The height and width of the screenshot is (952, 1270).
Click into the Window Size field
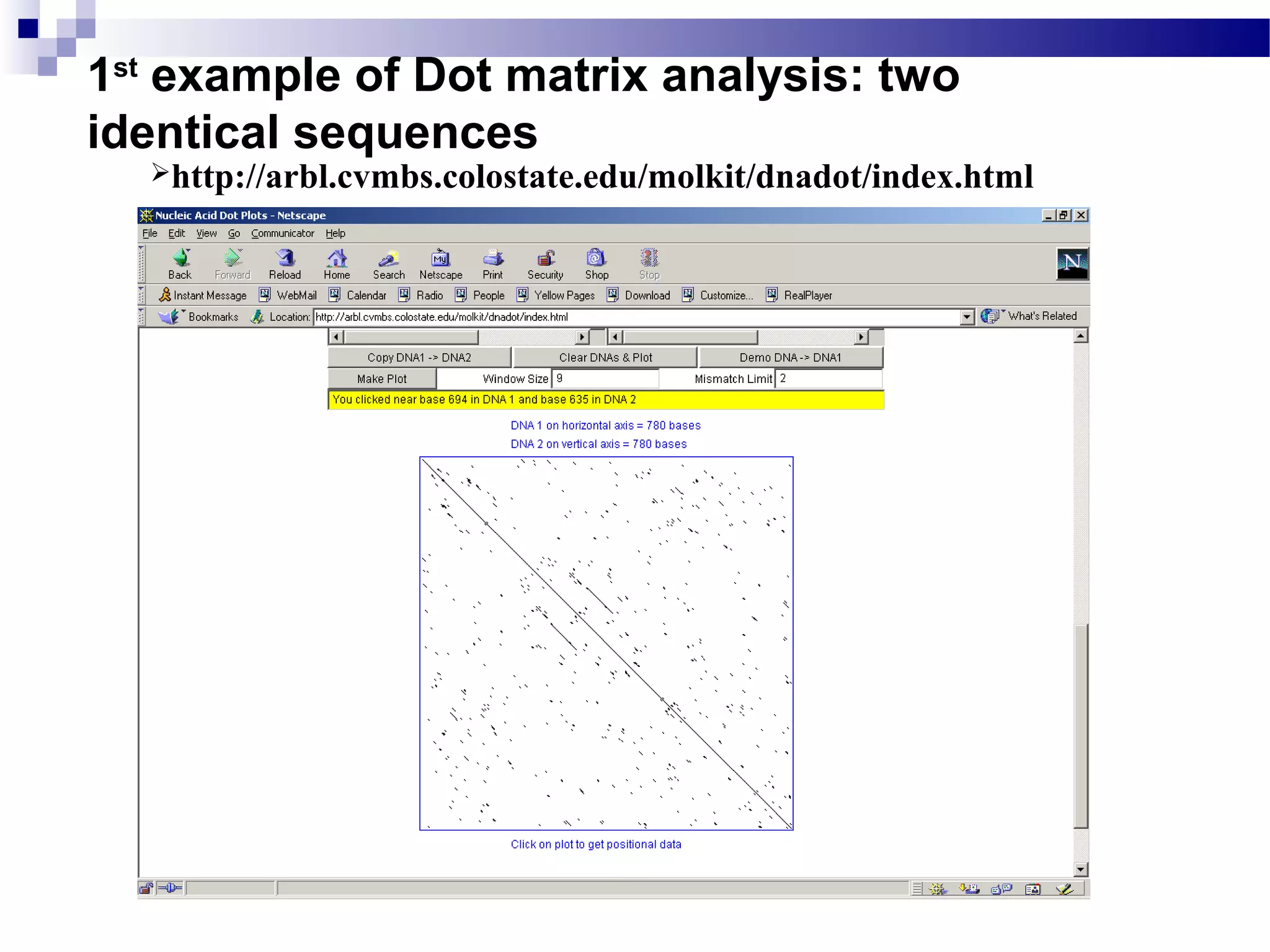coord(605,379)
